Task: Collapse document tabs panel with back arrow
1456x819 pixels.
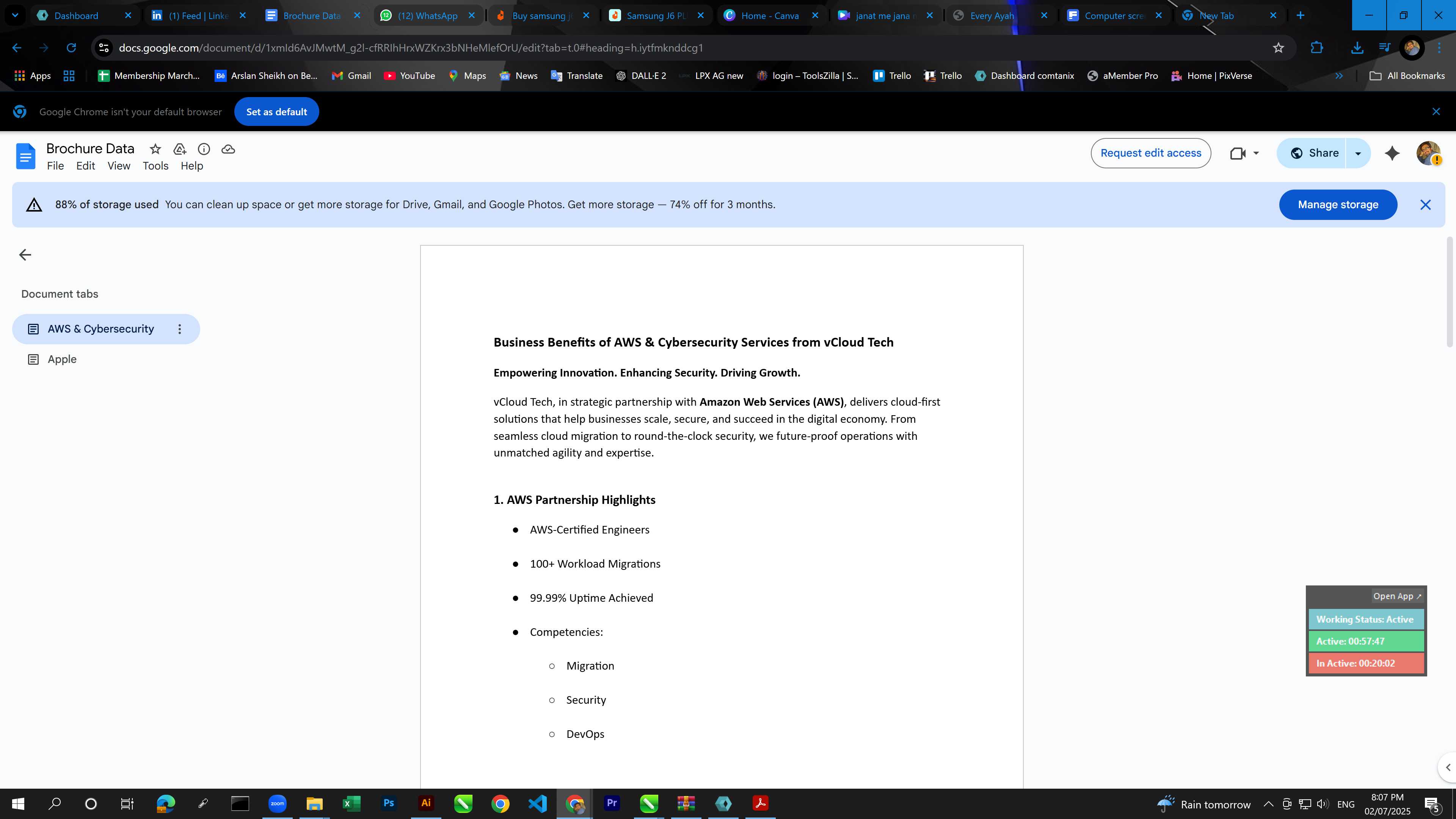Action: tap(25, 255)
